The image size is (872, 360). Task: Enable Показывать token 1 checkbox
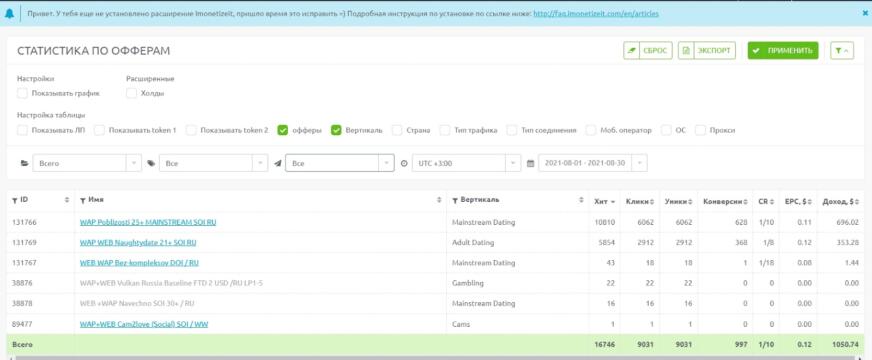click(99, 130)
